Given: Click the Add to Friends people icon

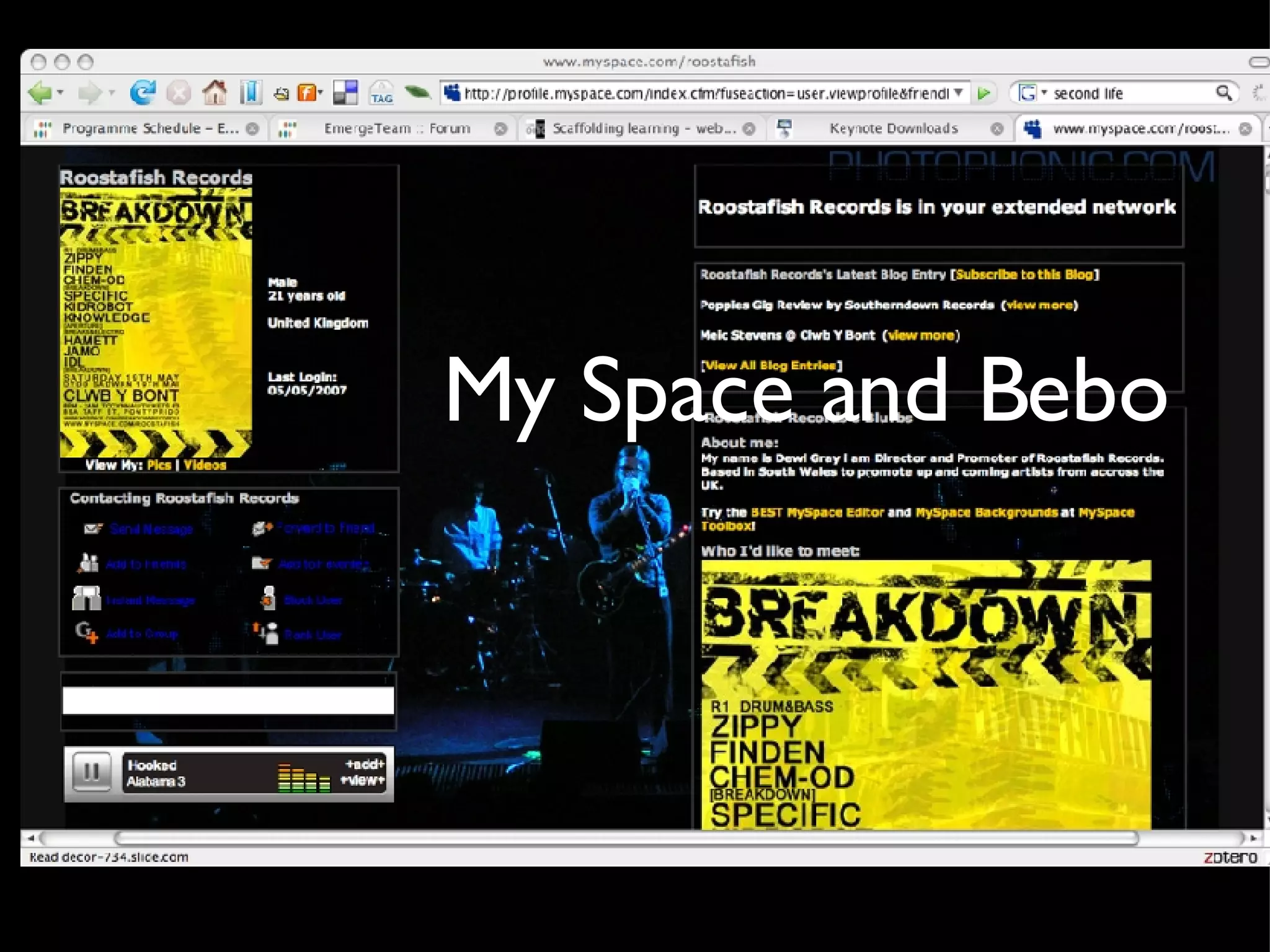Looking at the screenshot, I should pos(88,563).
